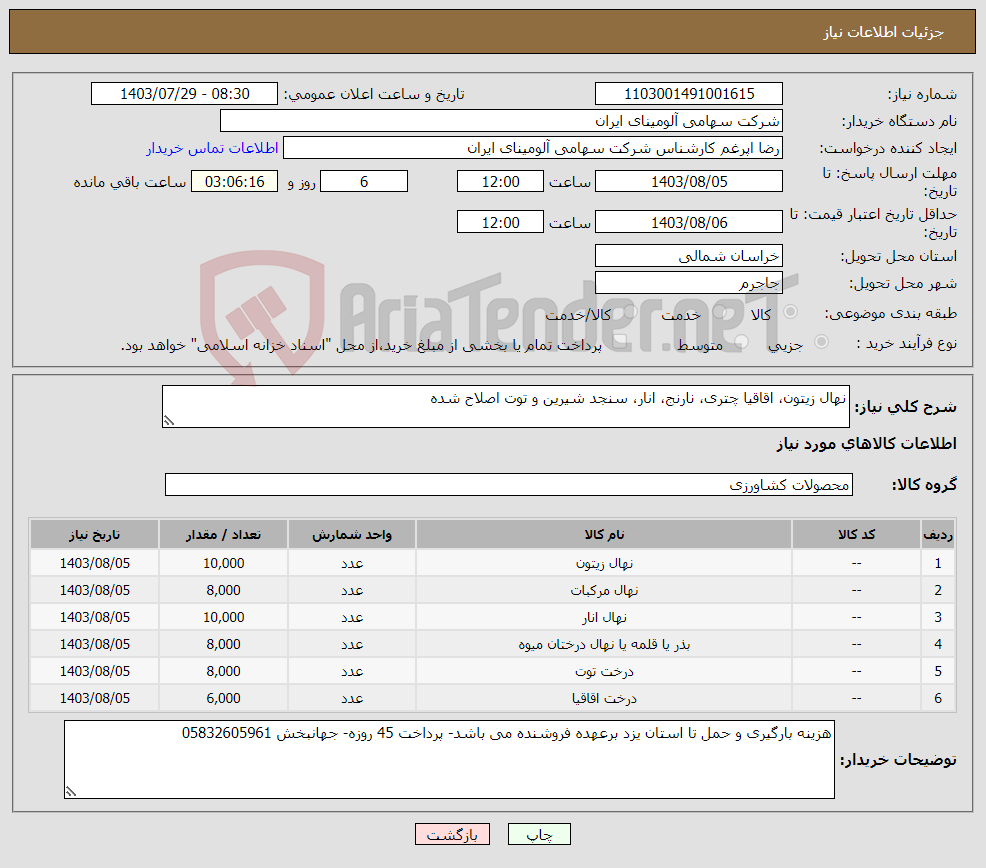This screenshot has width=986, height=868.
Task: Click the price validity time field, 12:00
Action: pos(500,223)
